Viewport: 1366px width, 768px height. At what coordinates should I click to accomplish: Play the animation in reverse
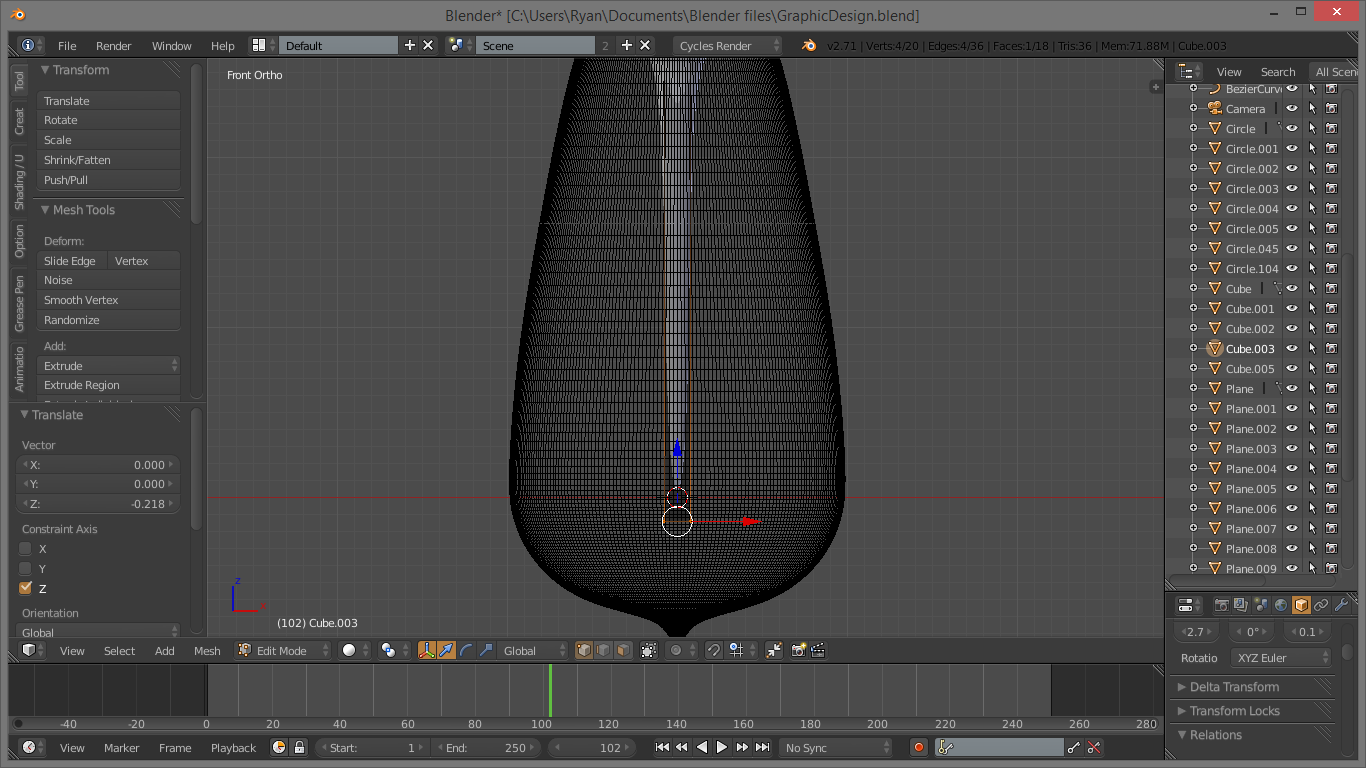[x=702, y=747]
